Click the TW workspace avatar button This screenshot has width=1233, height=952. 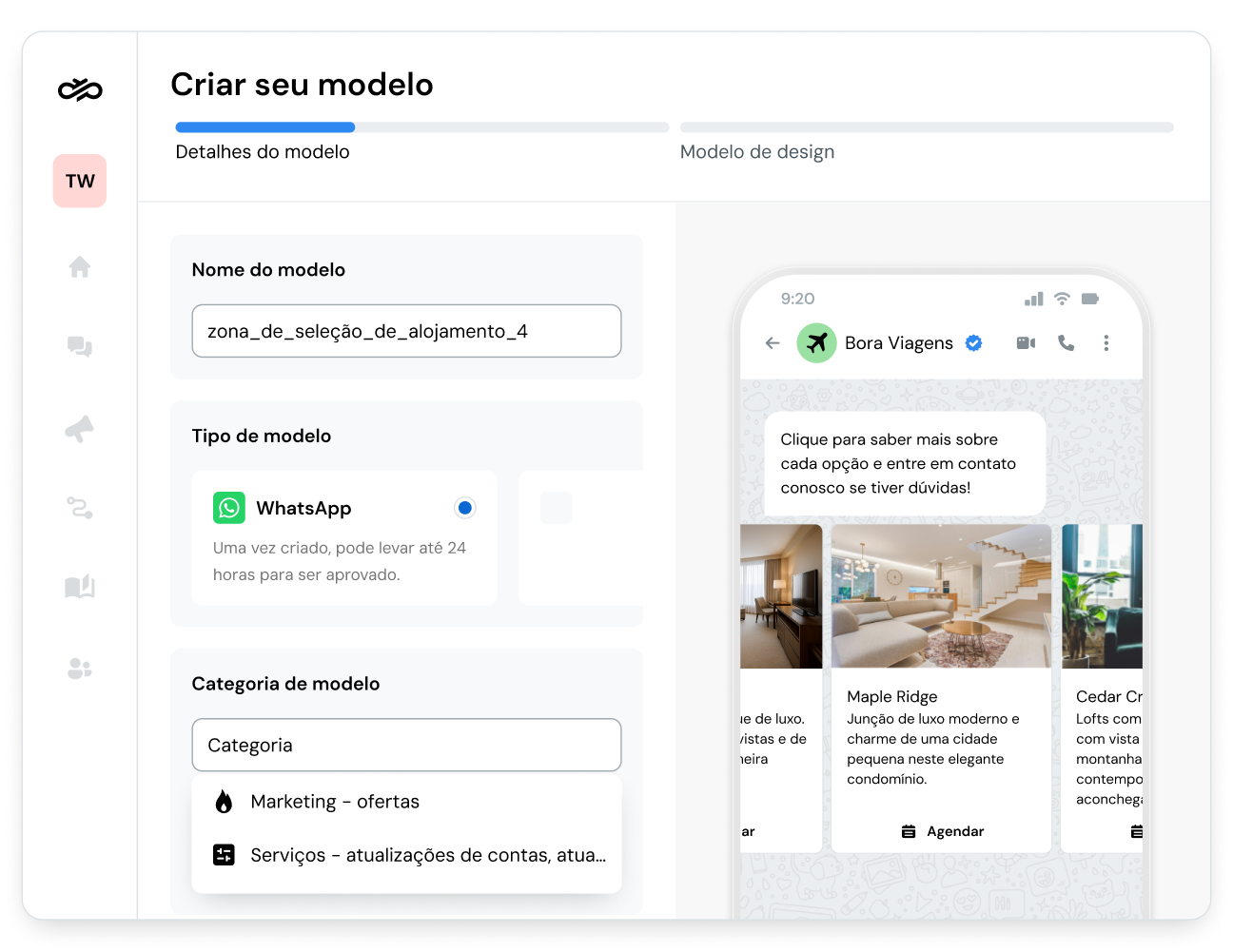coord(80,181)
